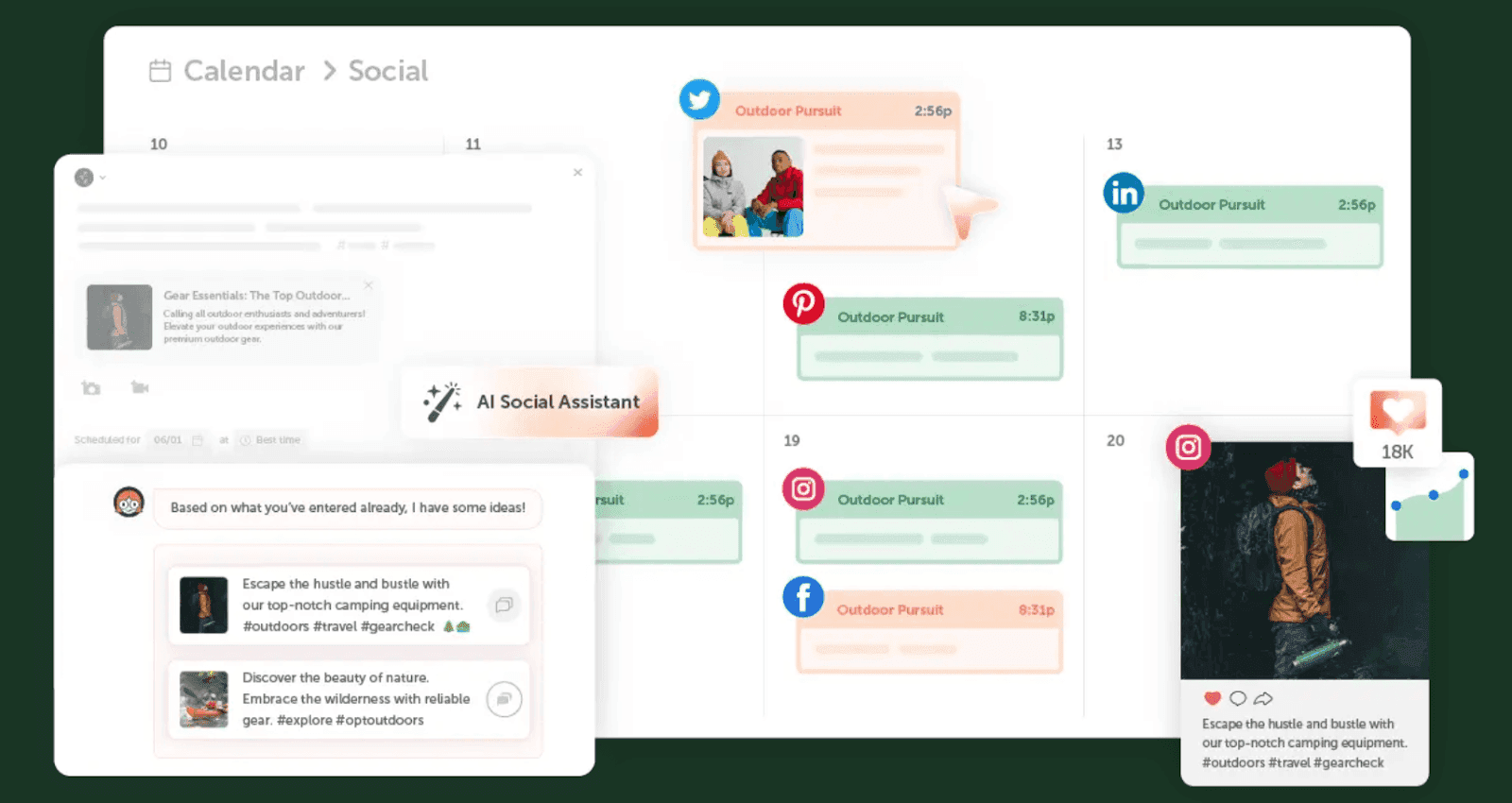The height and width of the screenshot is (803, 1512).
Task: Click the camera icon in the composer
Action: click(x=91, y=387)
